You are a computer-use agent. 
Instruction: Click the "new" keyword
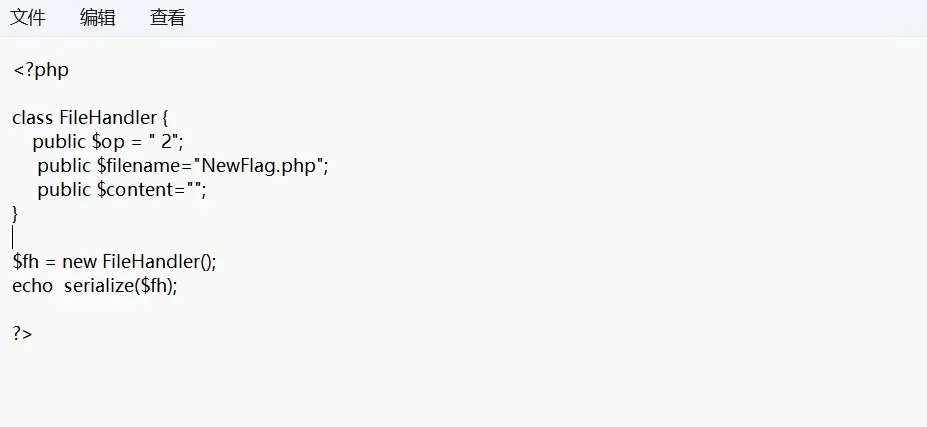(x=79, y=262)
